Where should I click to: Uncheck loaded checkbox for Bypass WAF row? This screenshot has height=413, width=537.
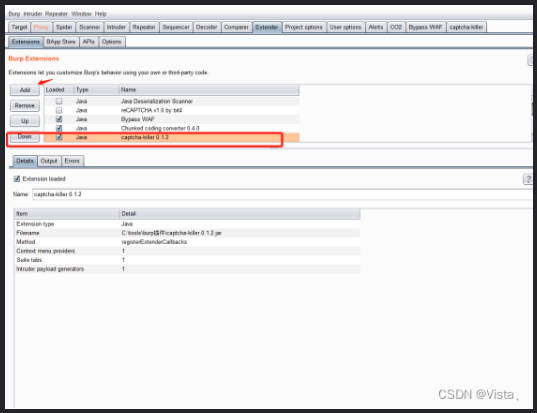coord(59,119)
